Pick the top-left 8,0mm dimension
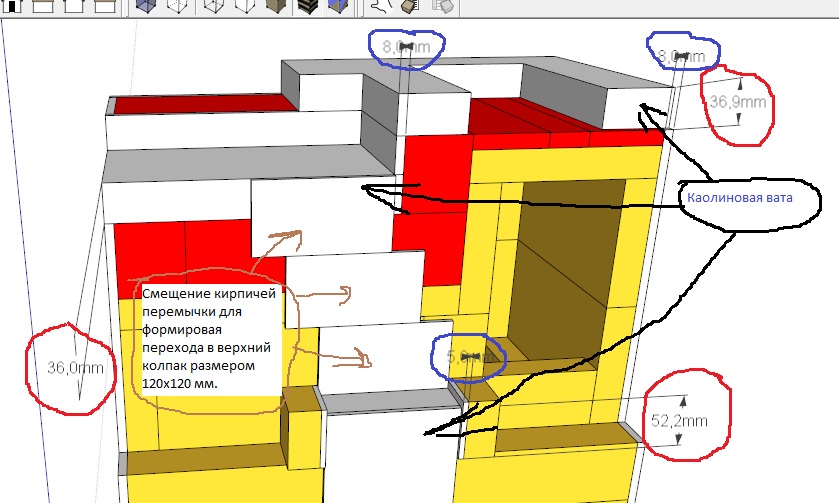The width and height of the screenshot is (839, 503). [x=400, y=47]
